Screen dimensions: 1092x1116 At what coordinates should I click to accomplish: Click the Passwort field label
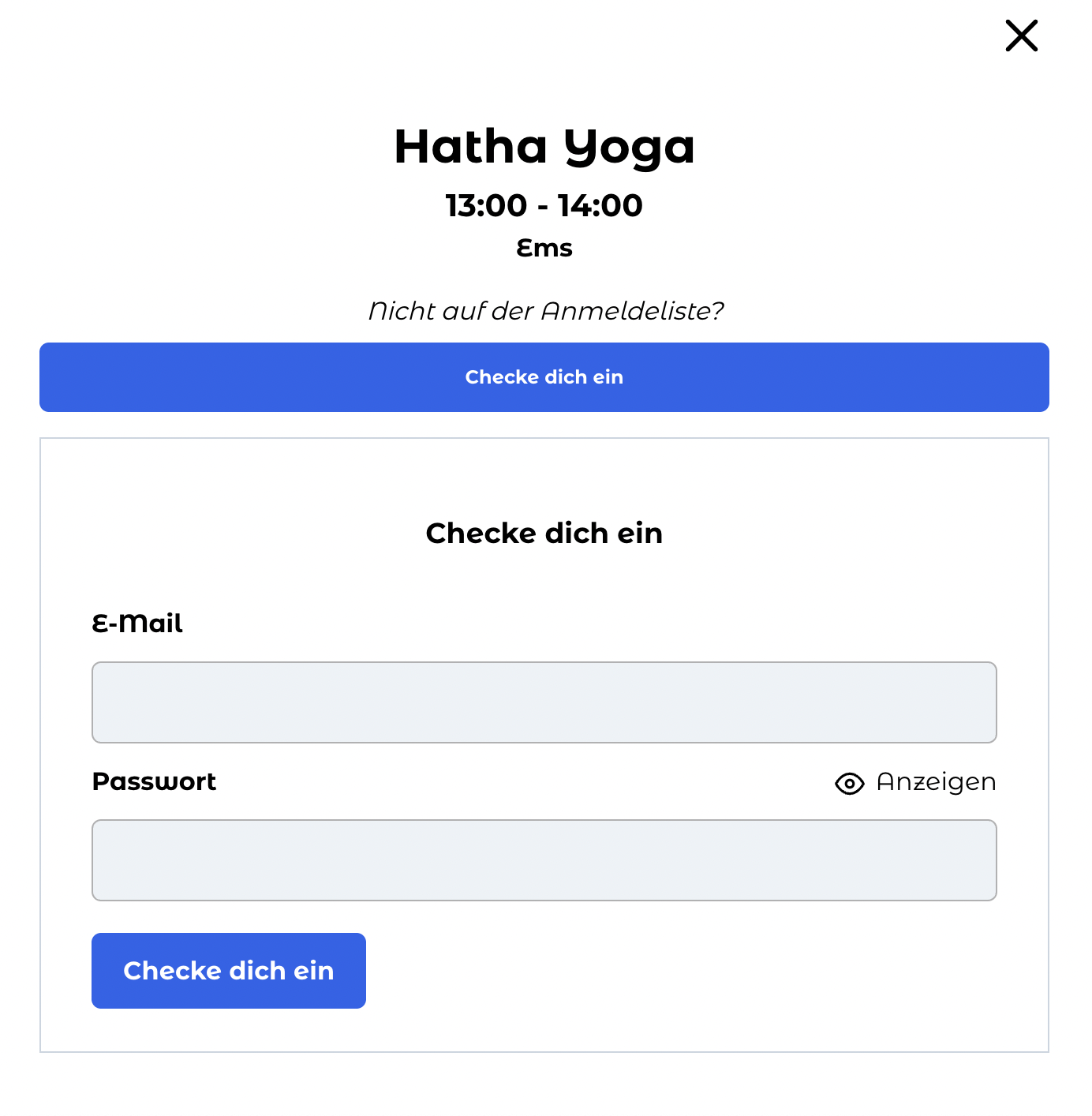(x=154, y=781)
